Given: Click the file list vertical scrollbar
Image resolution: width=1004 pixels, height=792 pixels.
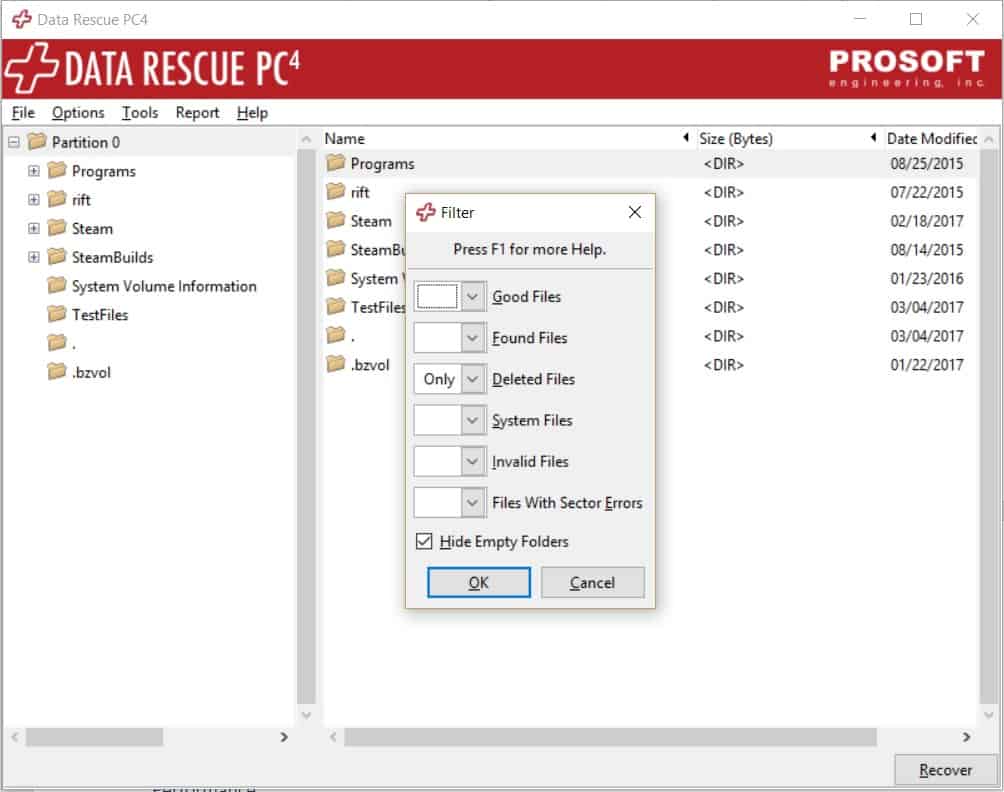Looking at the screenshot, I should coord(988,426).
